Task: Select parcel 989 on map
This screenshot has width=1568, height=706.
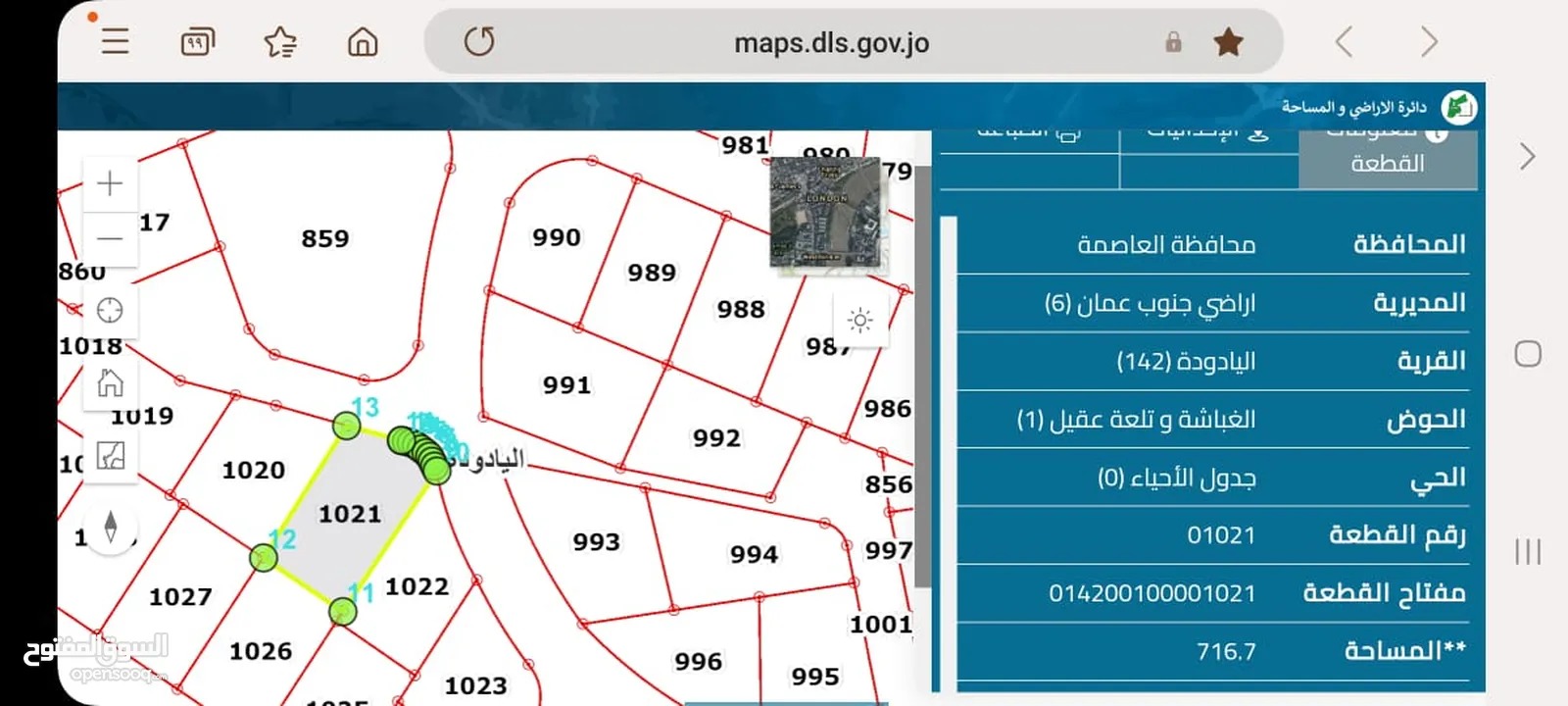Action: (652, 273)
